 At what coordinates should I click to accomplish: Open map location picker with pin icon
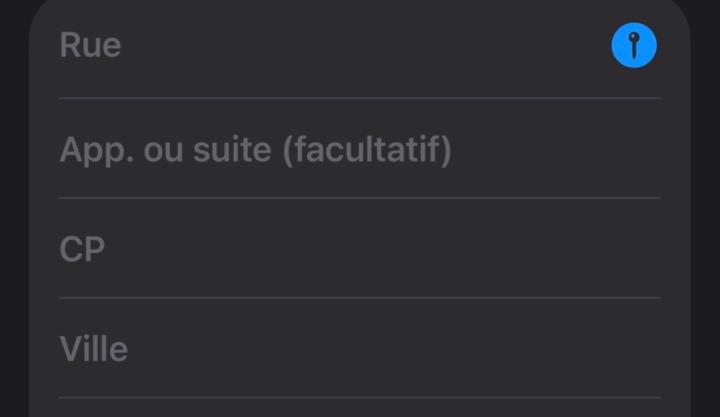(634, 46)
